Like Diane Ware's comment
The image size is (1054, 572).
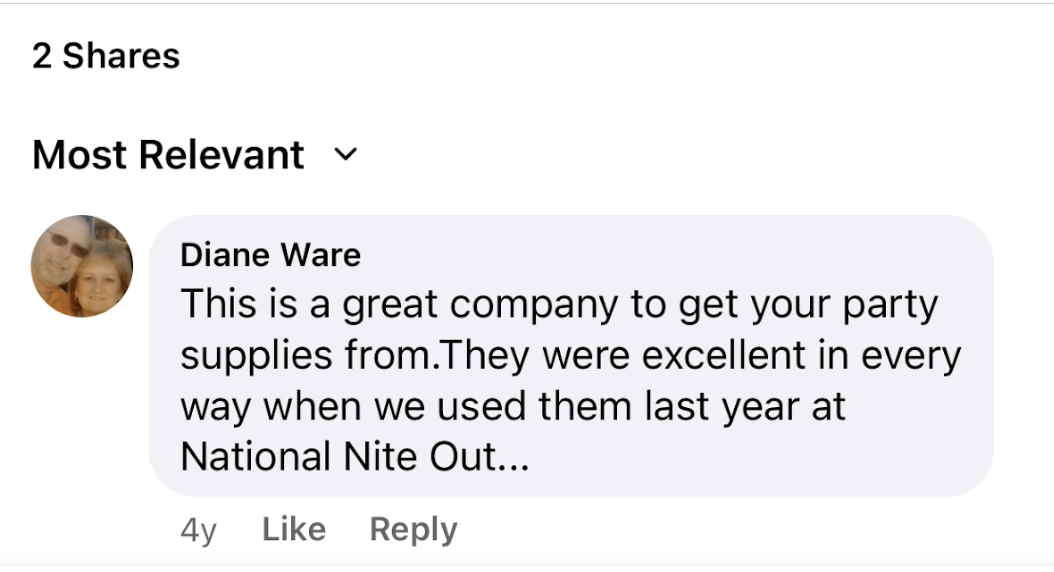294,529
